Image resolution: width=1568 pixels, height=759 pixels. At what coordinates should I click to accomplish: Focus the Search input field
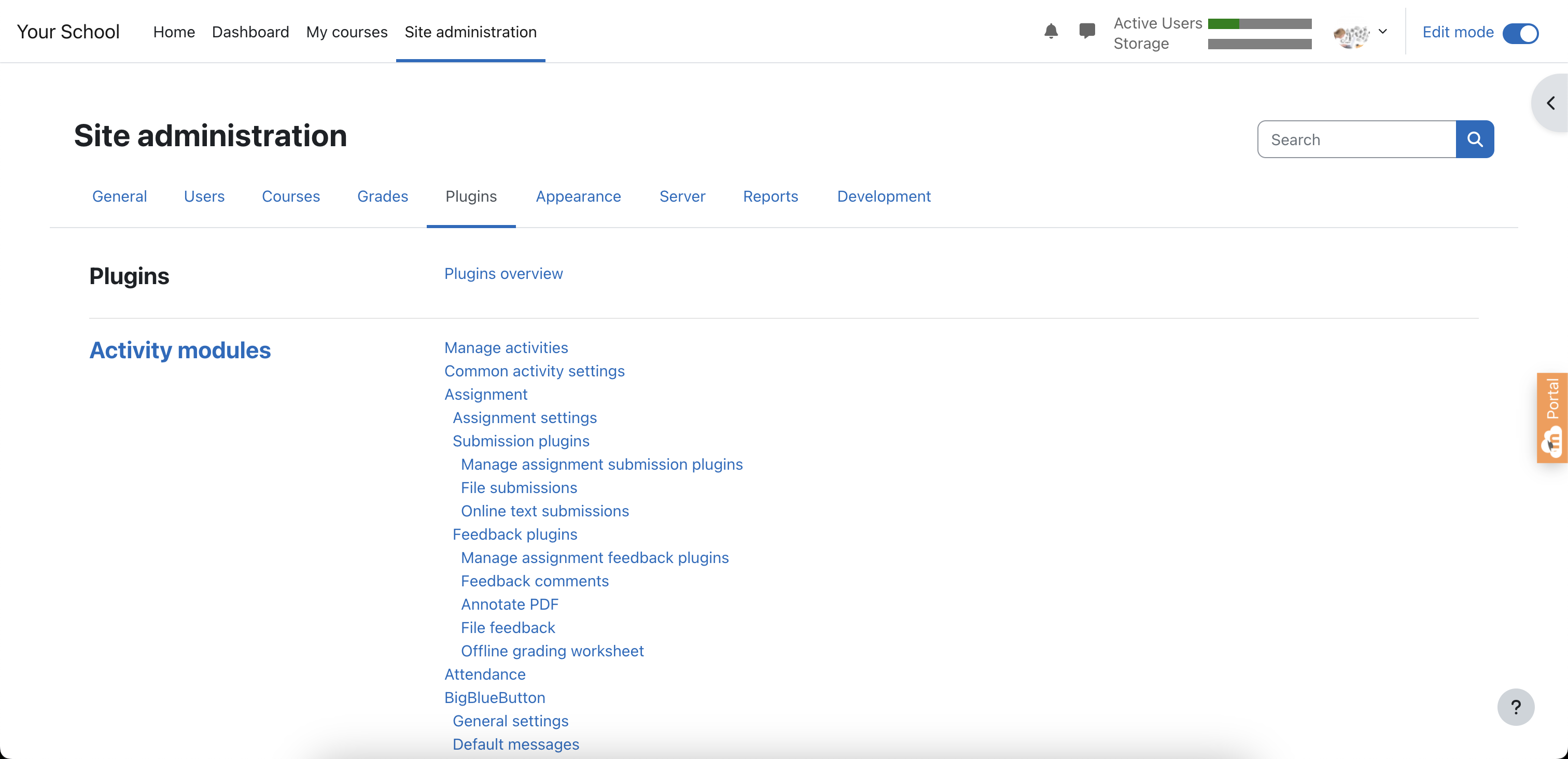(1357, 139)
